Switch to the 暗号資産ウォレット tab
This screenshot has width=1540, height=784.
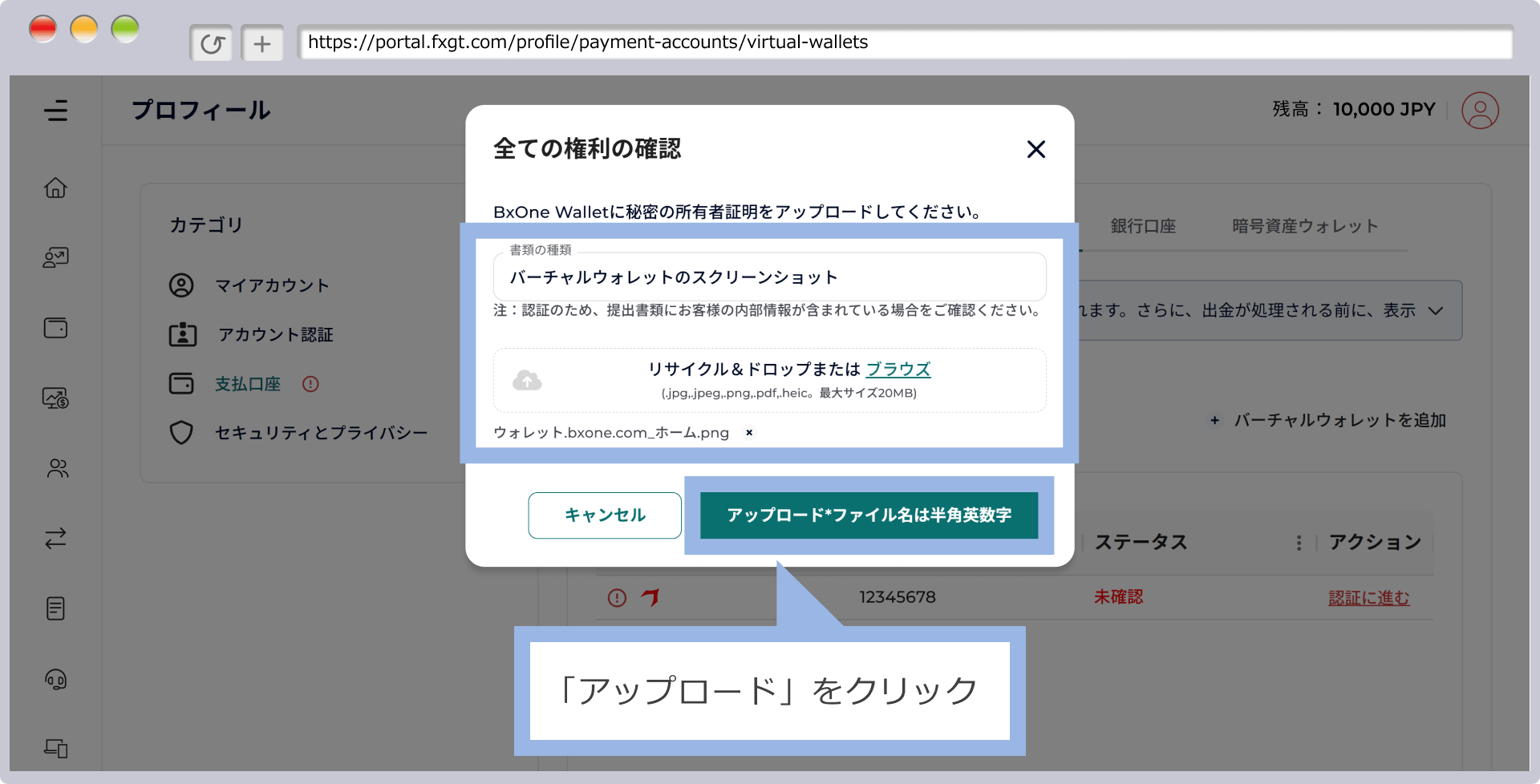point(1305,226)
